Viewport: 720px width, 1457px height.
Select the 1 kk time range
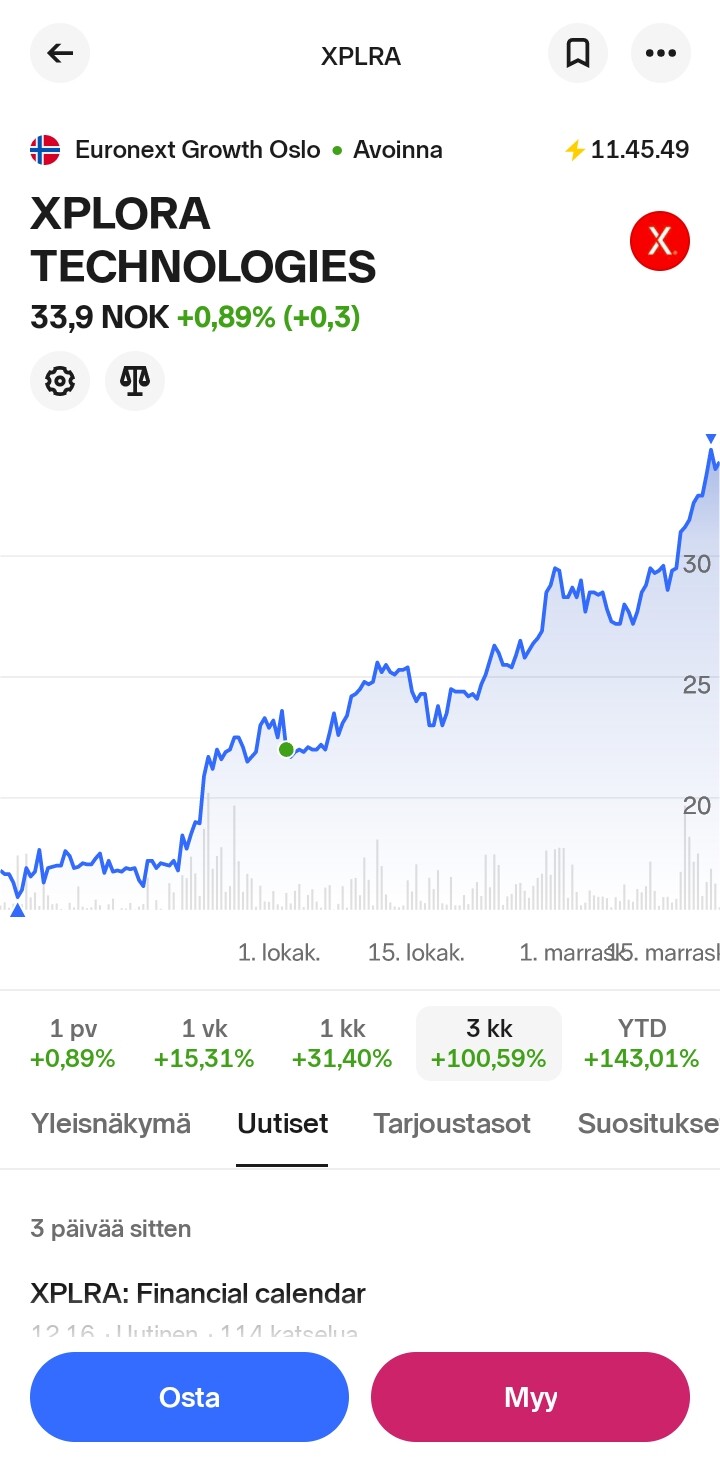point(342,1043)
